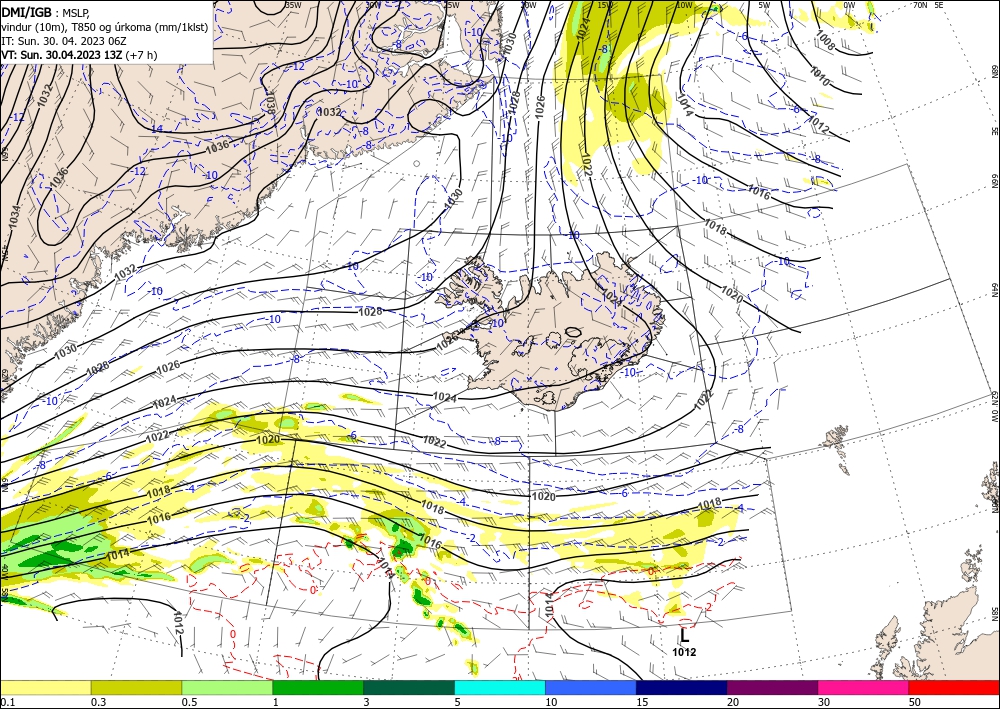
Task: Click the 1038 isobar label
Action: pyautogui.click(x=270, y=103)
